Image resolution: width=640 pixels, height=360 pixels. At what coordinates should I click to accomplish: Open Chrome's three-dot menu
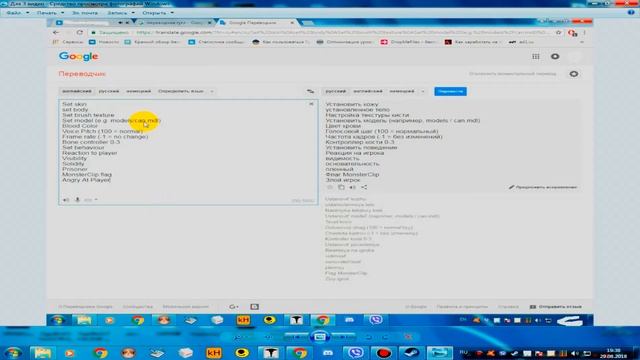(584, 33)
